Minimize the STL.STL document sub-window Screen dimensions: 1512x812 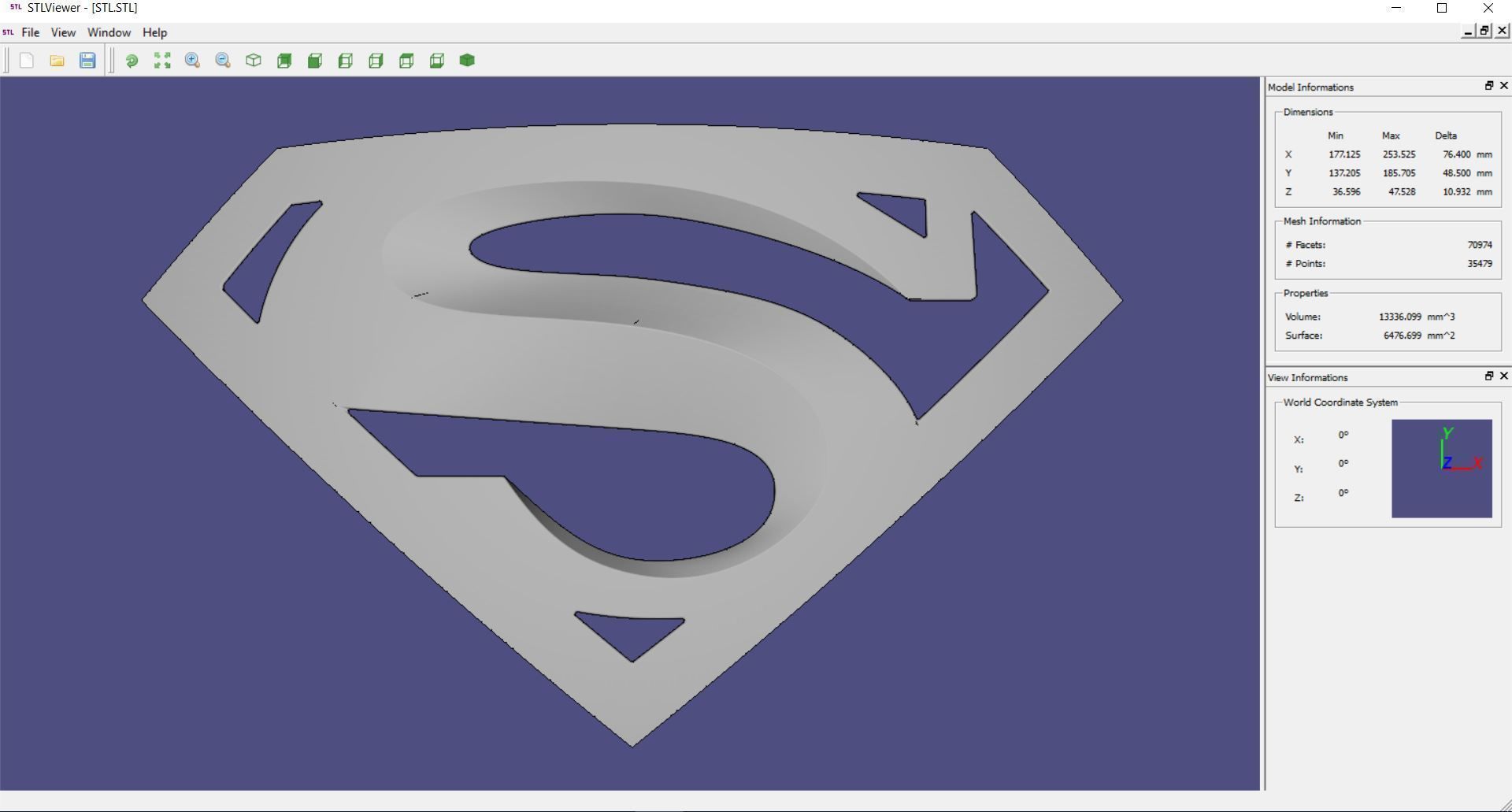1468,31
